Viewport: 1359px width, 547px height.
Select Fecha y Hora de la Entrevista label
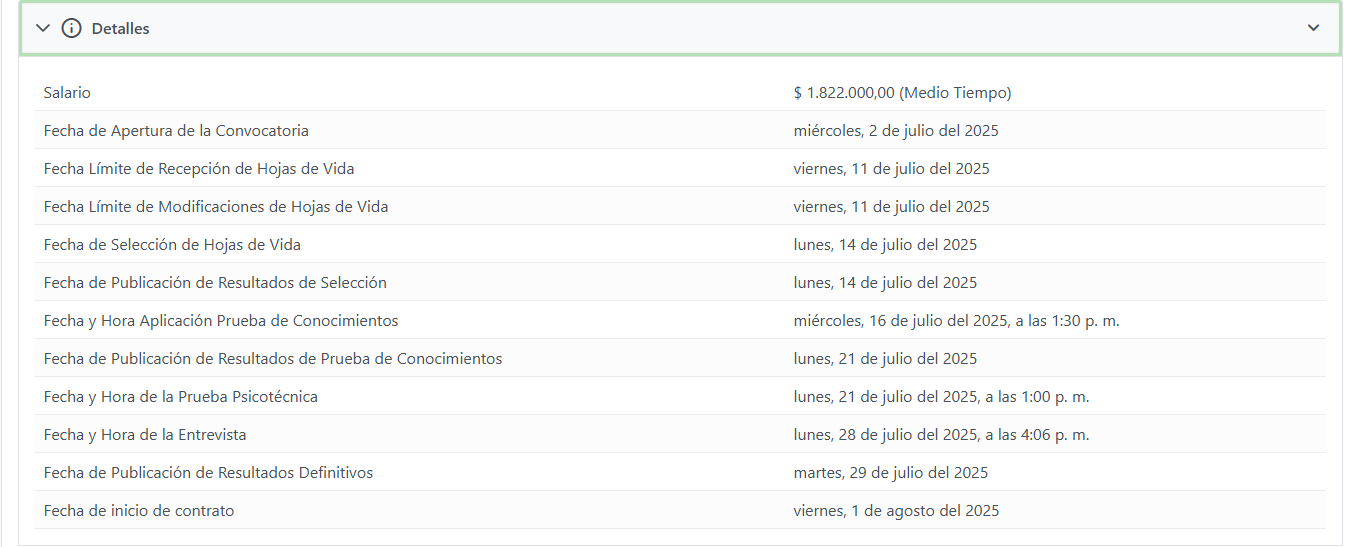pos(145,435)
